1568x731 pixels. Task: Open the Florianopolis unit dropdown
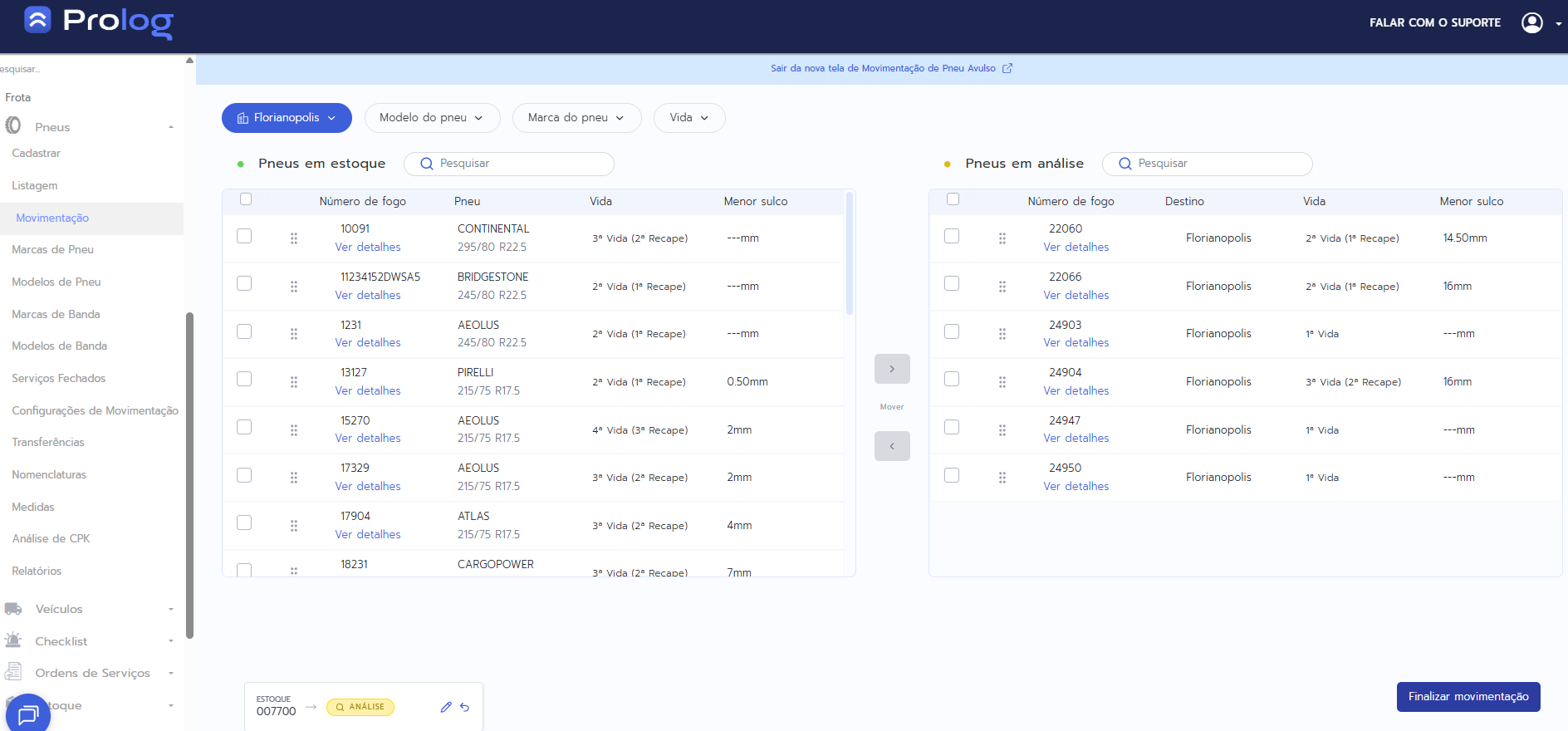point(287,118)
